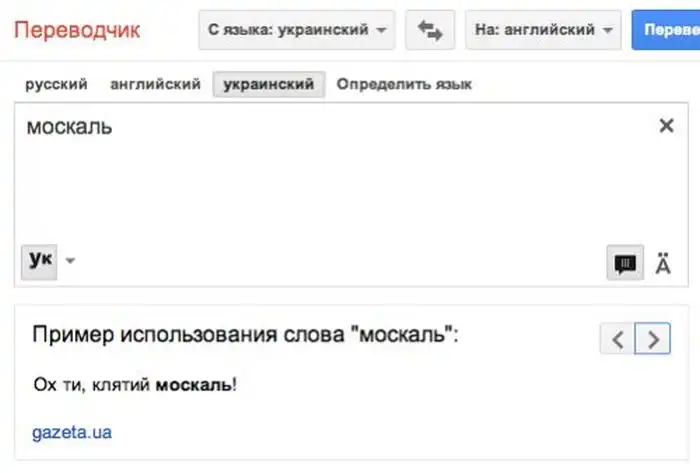Choose 'Определить язык' option
700x473 pixels.
click(404, 84)
